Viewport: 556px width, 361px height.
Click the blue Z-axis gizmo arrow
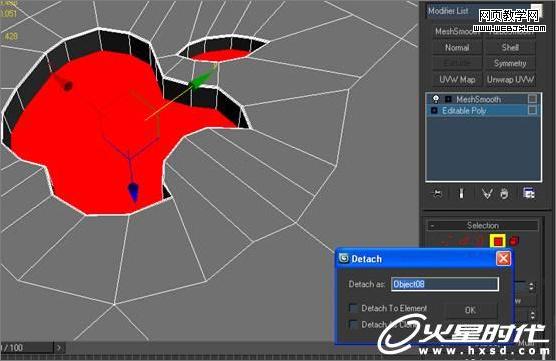(133, 192)
